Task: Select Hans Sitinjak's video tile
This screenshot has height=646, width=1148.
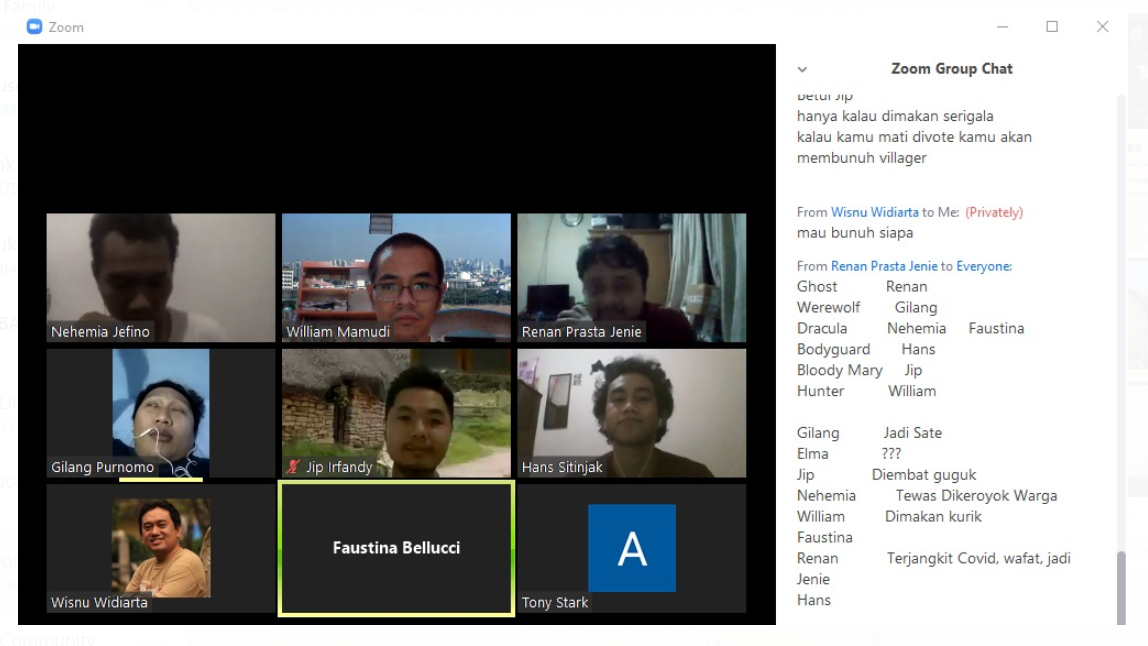Action: (x=631, y=412)
